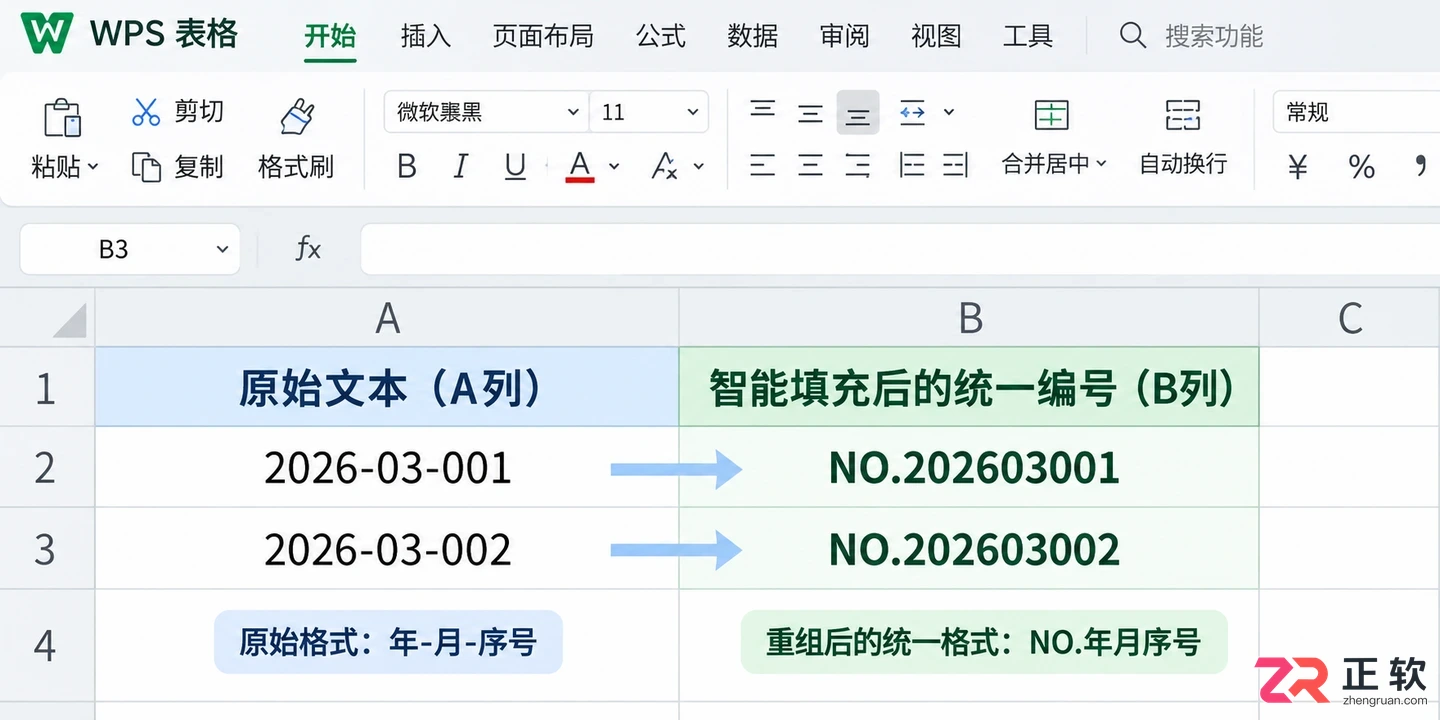
Task: Switch to the 插入 tab
Action: (x=426, y=37)
